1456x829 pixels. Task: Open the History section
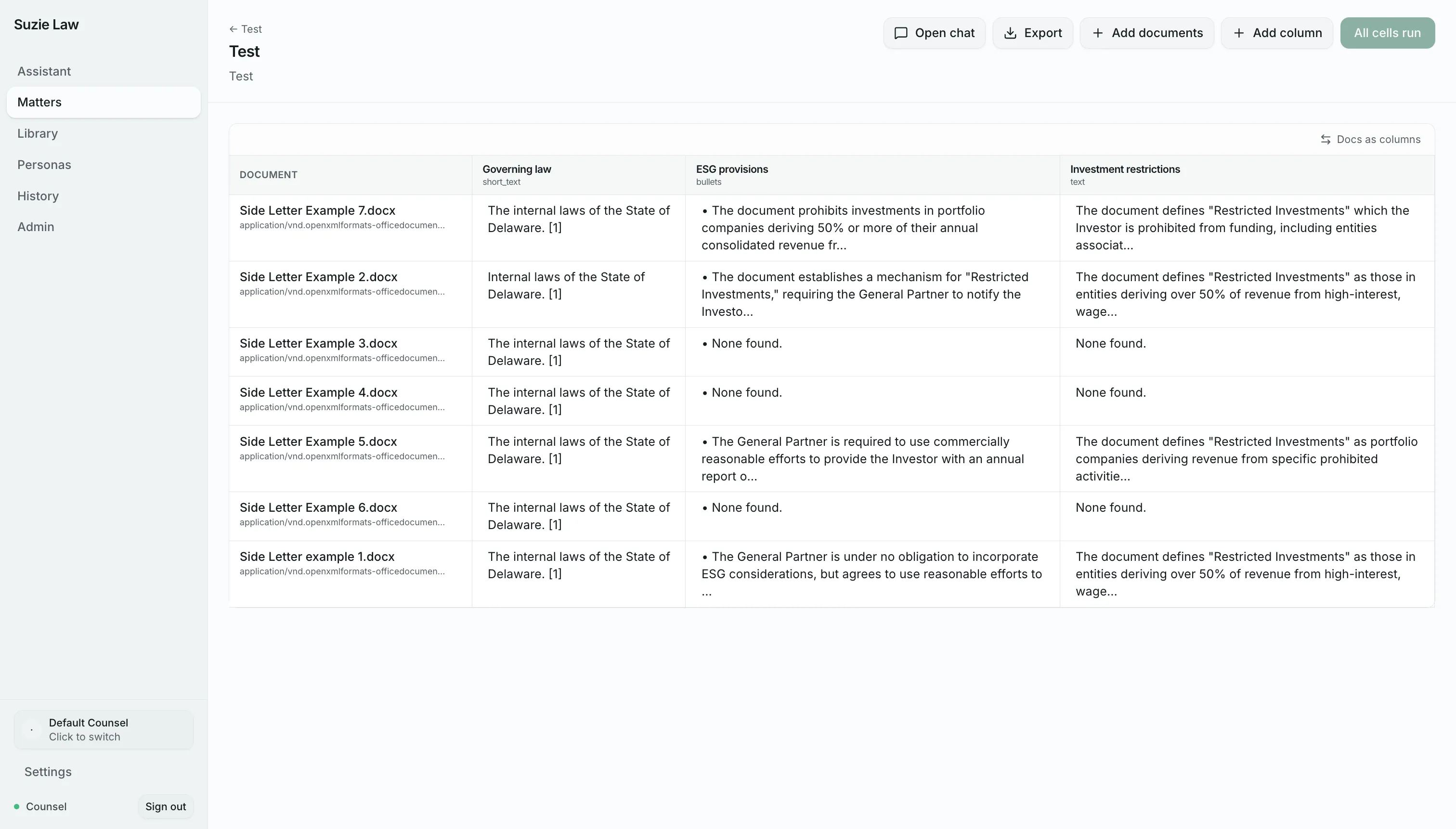[104, 196]
